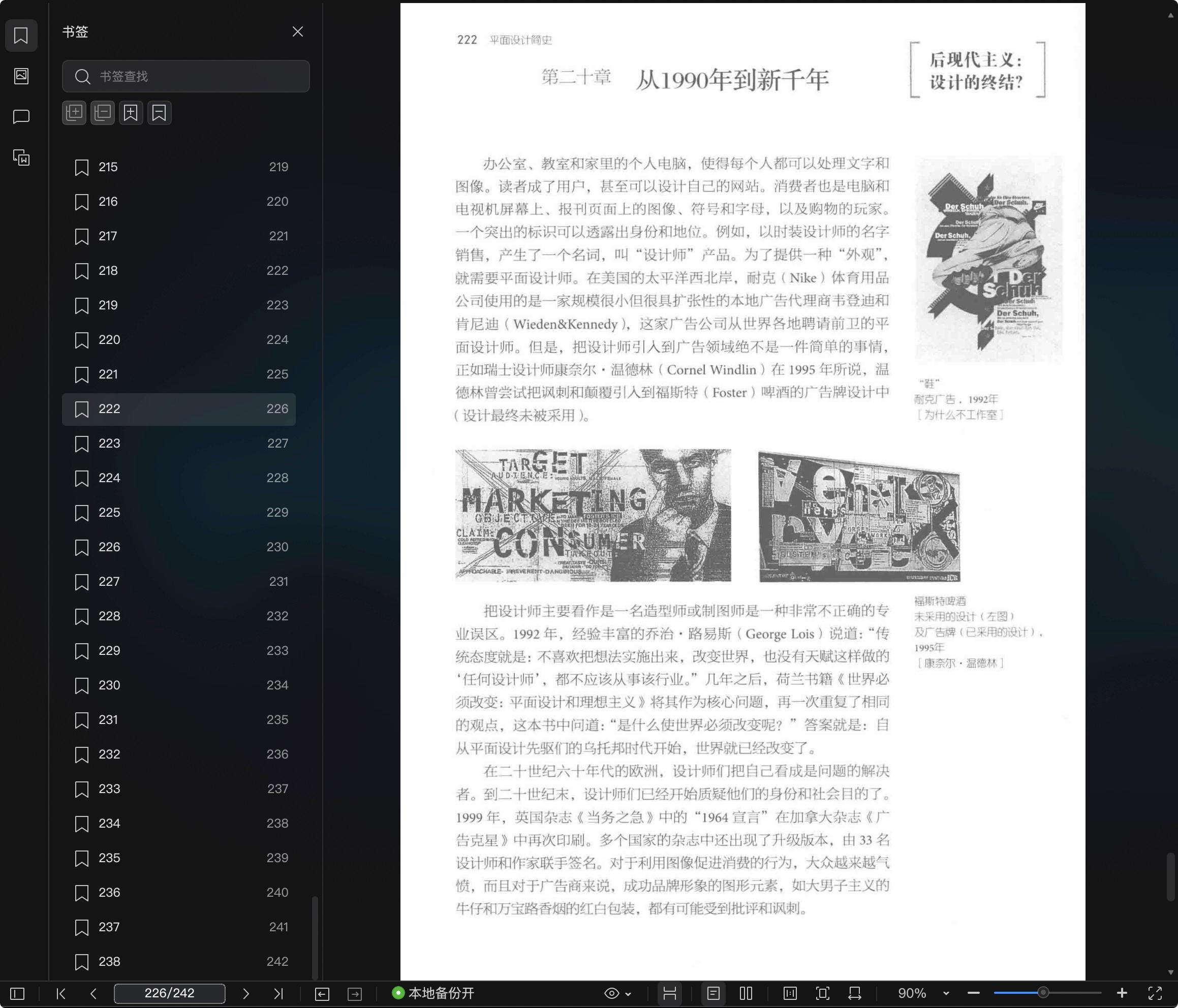Fit page to window icon
1178x1008 pixels.
coord(823,994)
